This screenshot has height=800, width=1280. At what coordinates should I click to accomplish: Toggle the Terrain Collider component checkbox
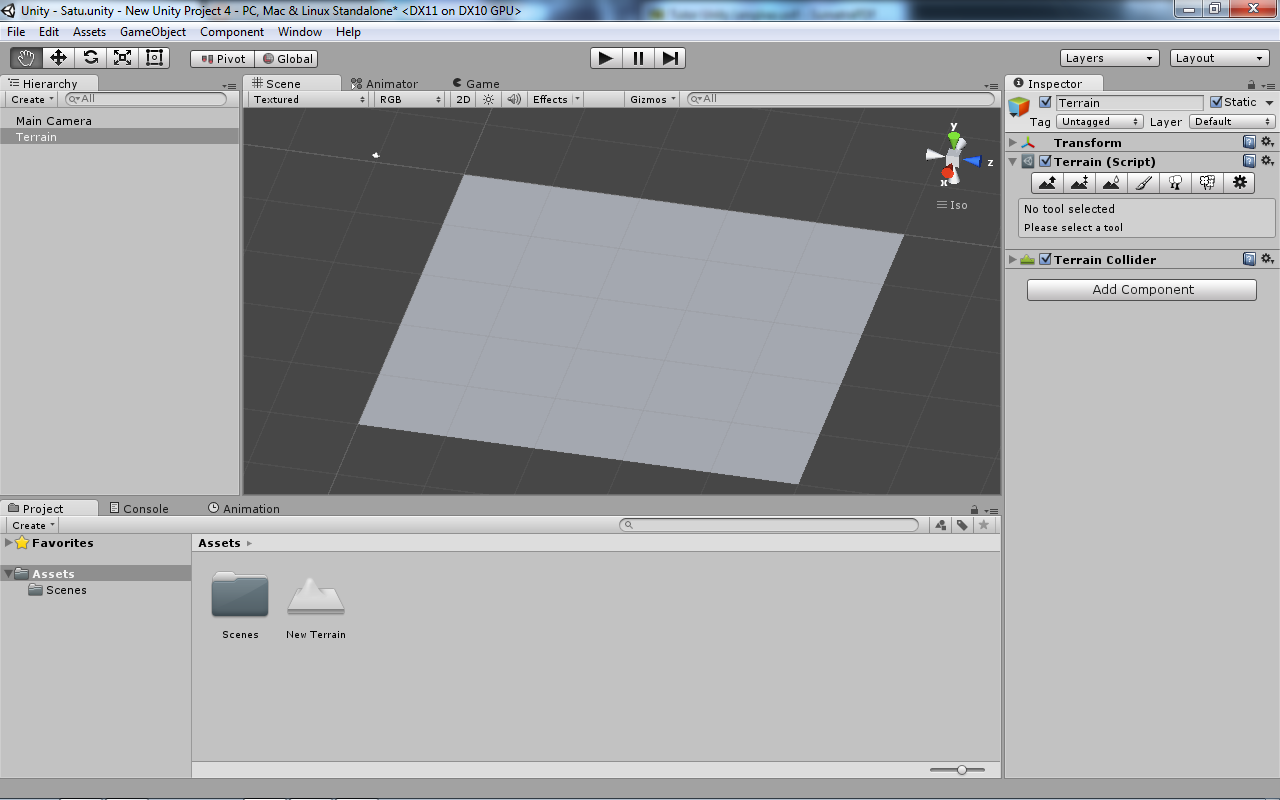click(x=1045, y=259)
